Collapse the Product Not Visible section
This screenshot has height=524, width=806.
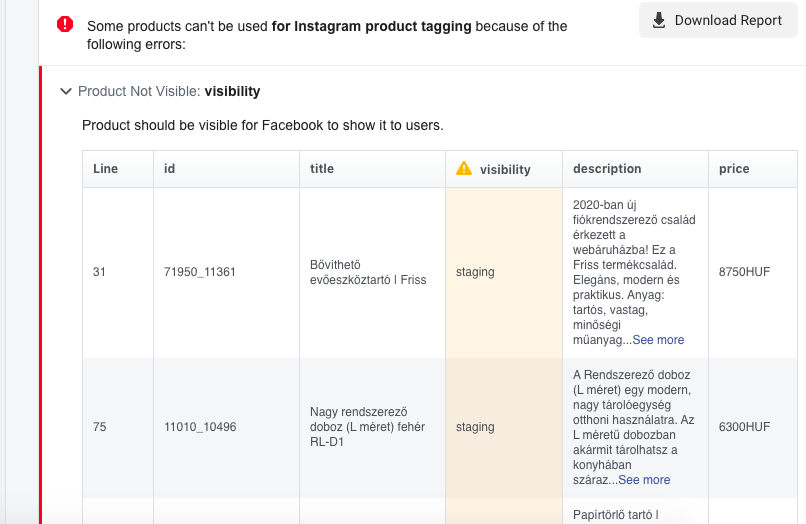66,92
